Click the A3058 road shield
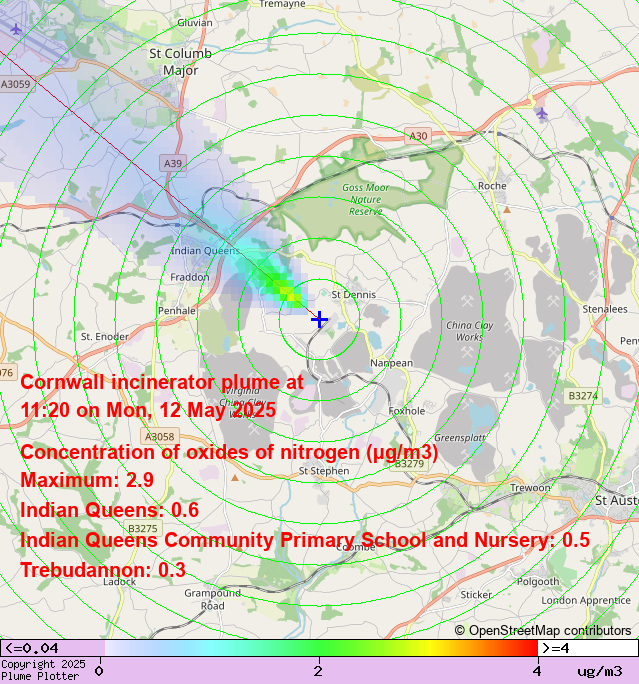639x684 pixels. pos(160,436)
